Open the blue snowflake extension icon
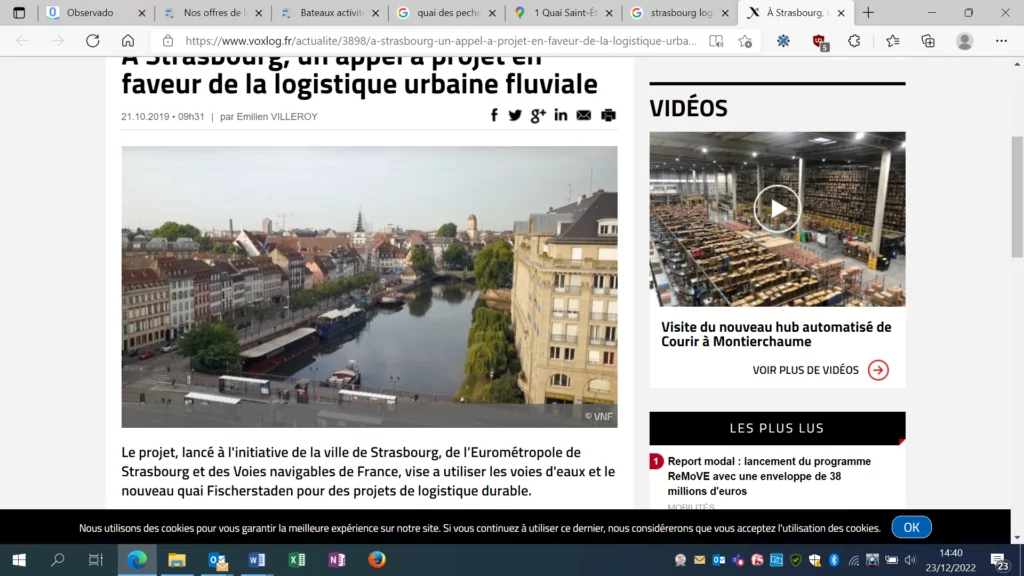 (783, 41)
